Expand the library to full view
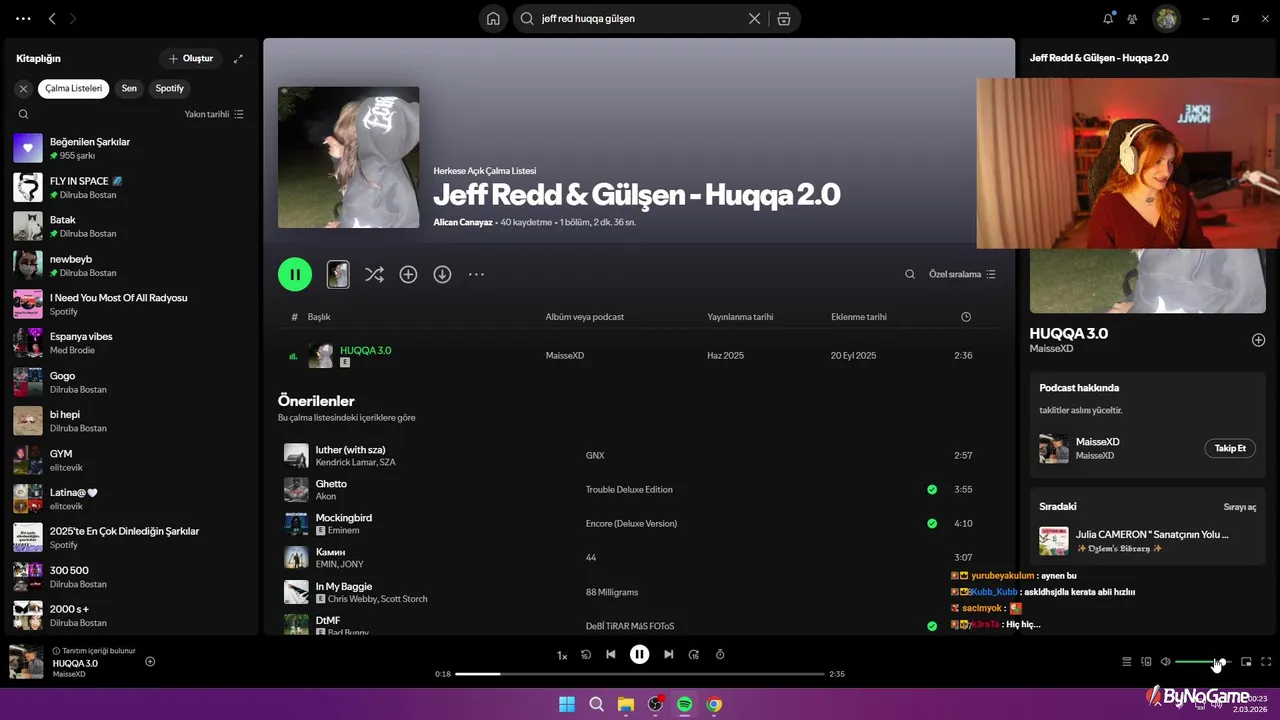Viewport: 1280px width, 720px height. (x=238, y=58)
